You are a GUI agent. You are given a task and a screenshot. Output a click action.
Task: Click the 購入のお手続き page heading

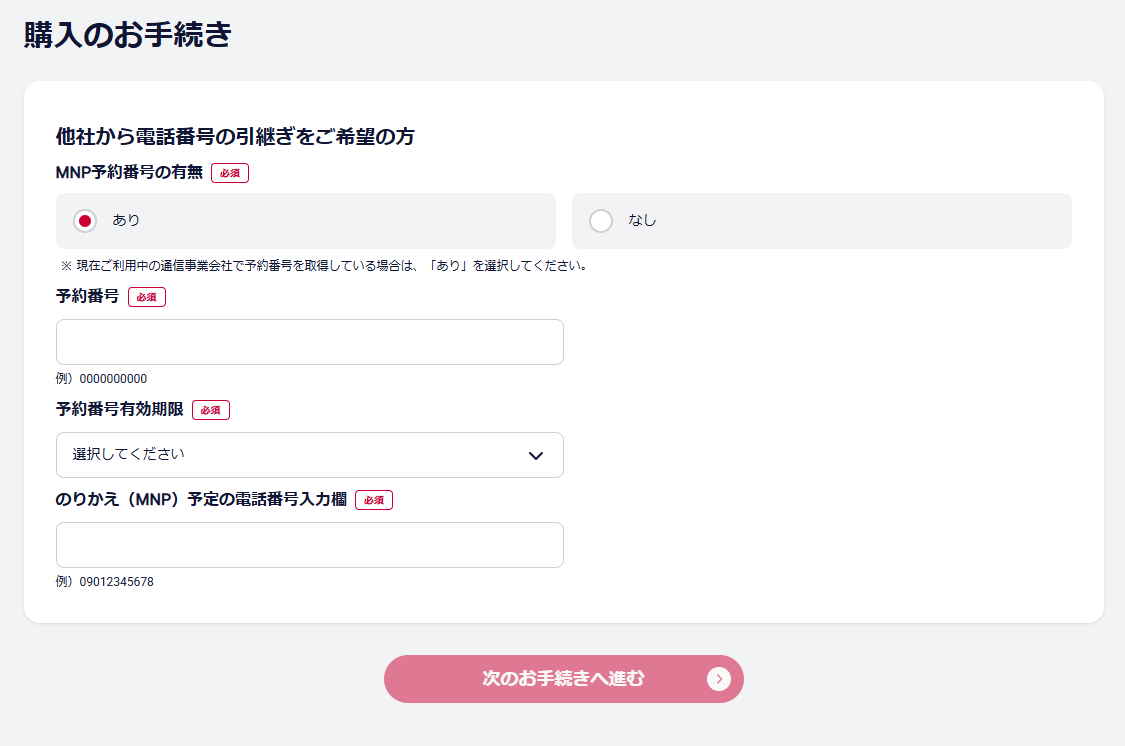128,34
